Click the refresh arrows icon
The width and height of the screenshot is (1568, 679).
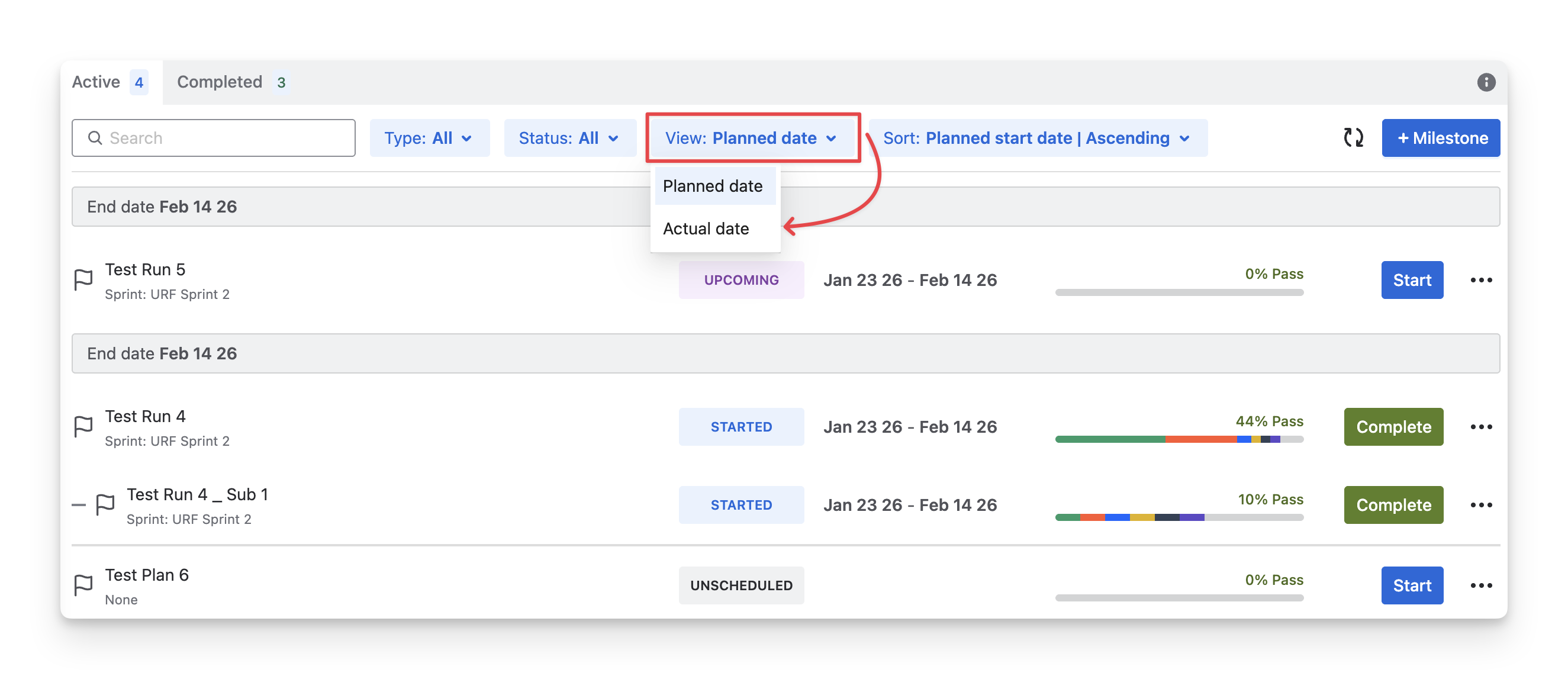point(1353,137)
